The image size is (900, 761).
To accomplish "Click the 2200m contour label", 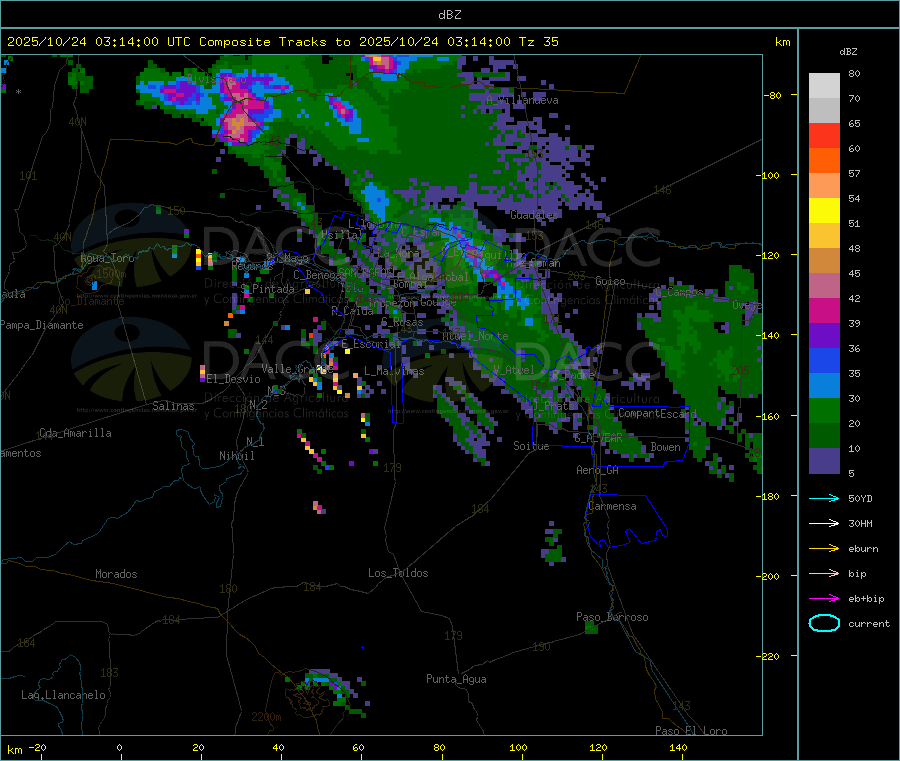I will 266,717.
